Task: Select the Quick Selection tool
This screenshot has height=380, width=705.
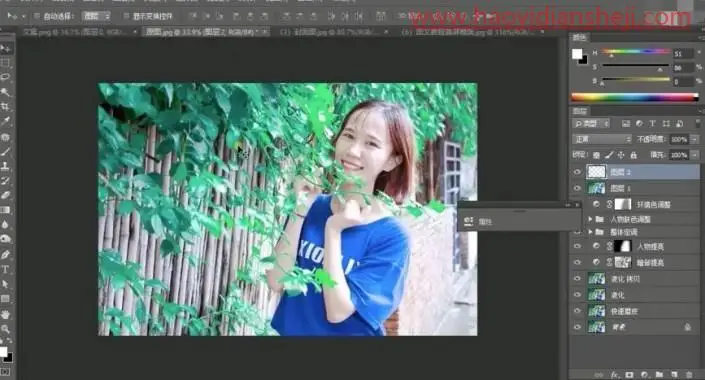Action: tap(5, 92)
